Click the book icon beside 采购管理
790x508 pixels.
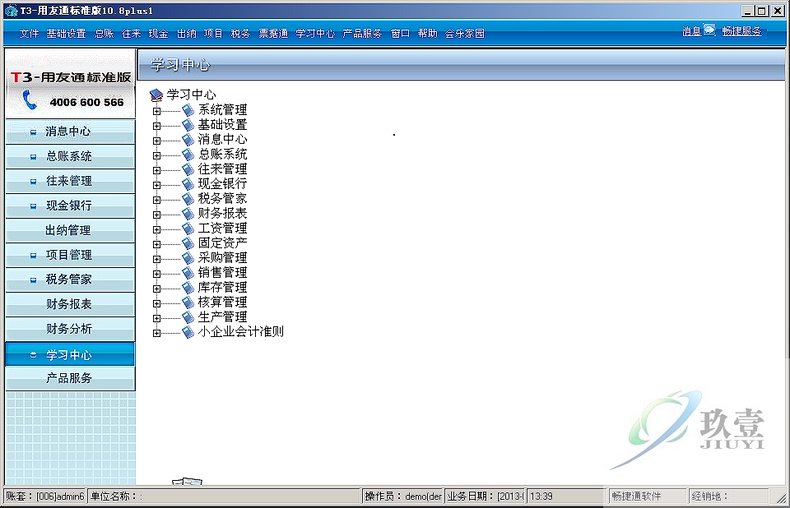click(x=188, y=258)
